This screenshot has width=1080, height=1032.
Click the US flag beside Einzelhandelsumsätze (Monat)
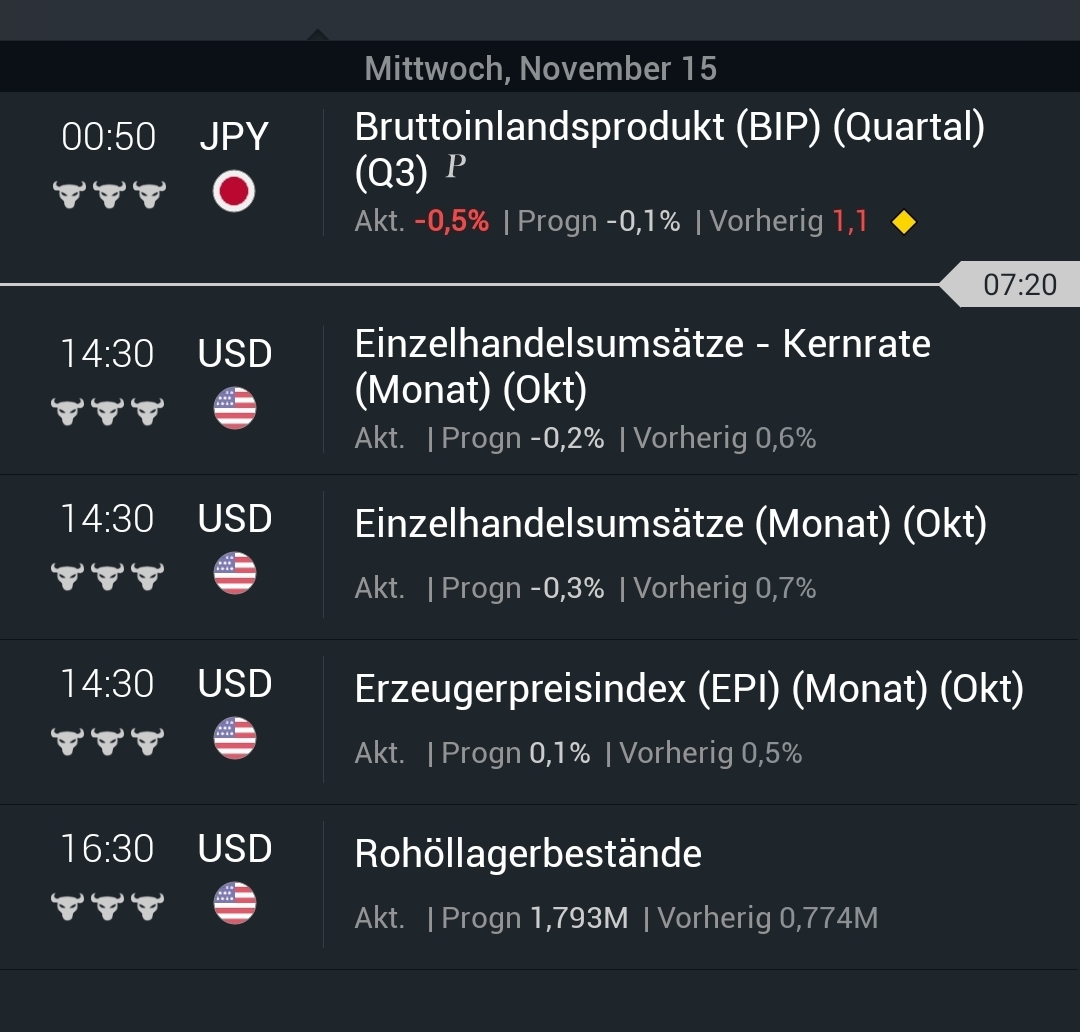point(234,573)
